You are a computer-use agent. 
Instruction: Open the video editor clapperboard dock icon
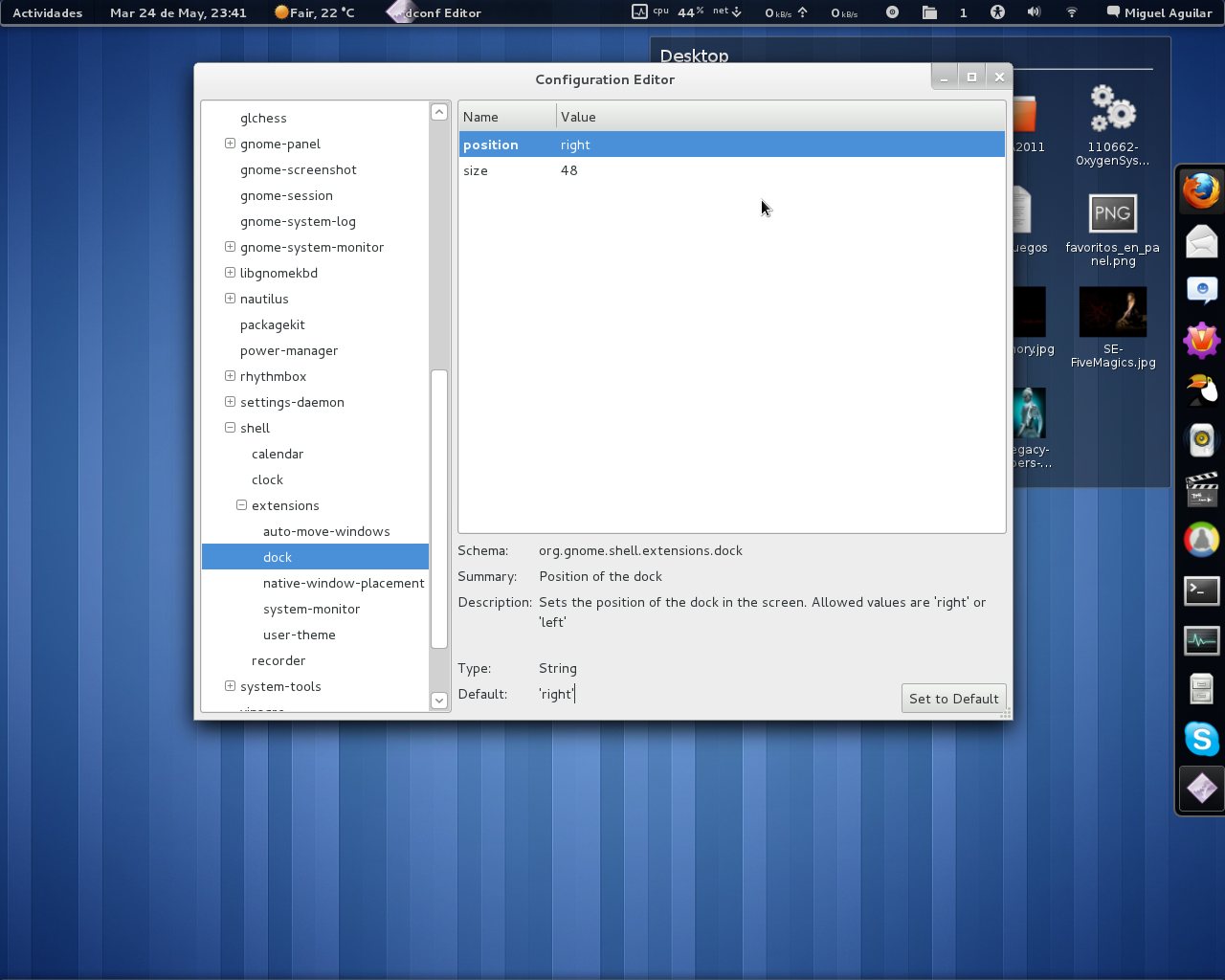[1201, 490]
